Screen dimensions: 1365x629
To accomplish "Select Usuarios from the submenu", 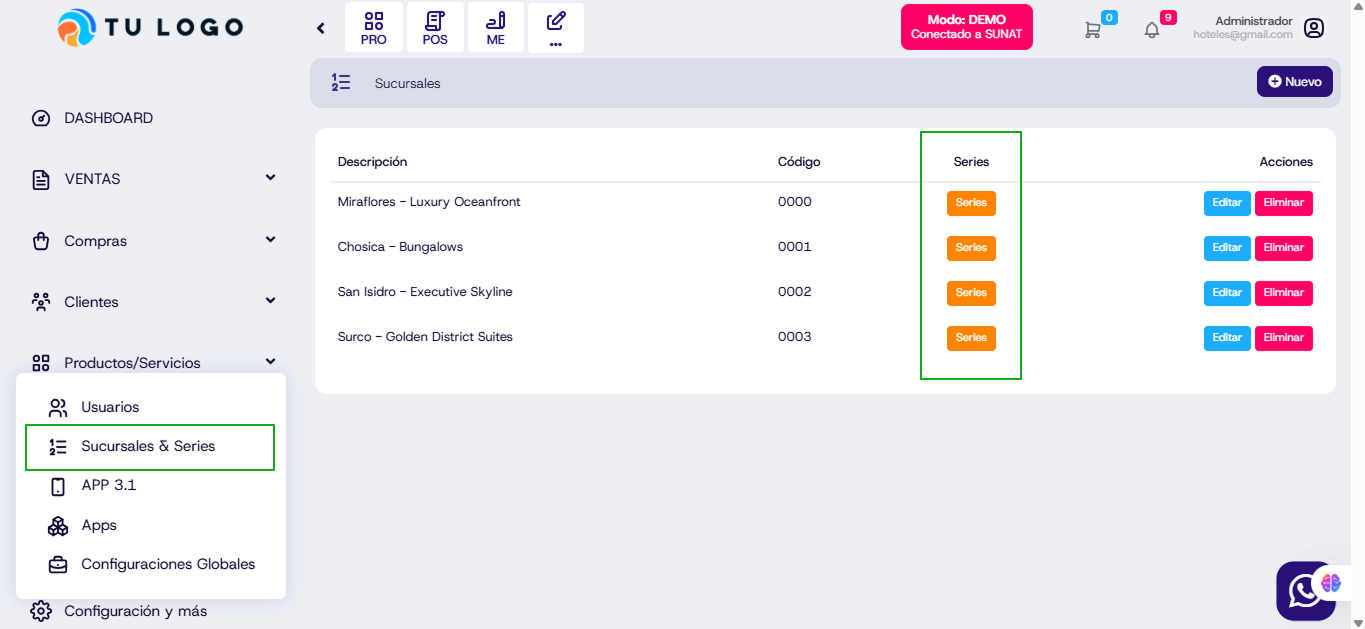I will tap(110, 407).
